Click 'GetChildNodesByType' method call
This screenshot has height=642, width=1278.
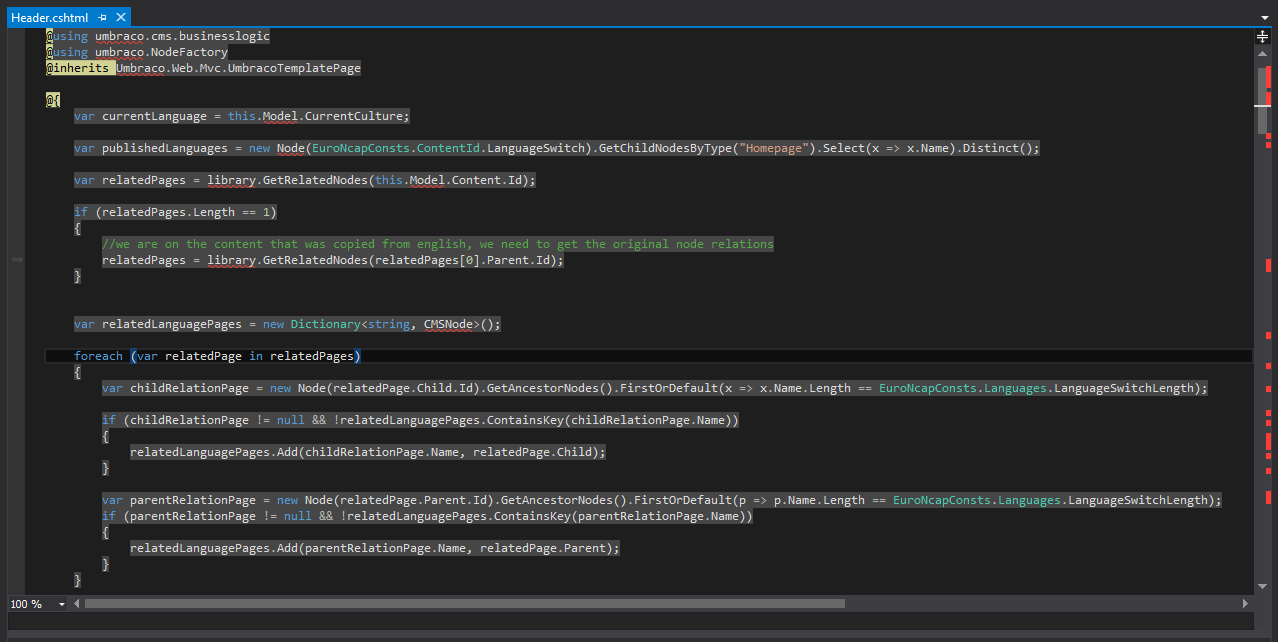tap(665, 148)
